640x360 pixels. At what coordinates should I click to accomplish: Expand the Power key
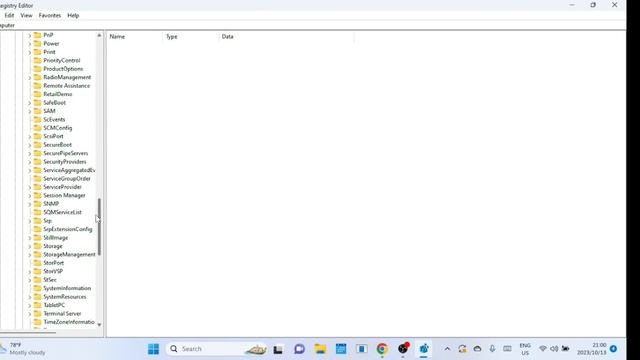coord(29,44)
